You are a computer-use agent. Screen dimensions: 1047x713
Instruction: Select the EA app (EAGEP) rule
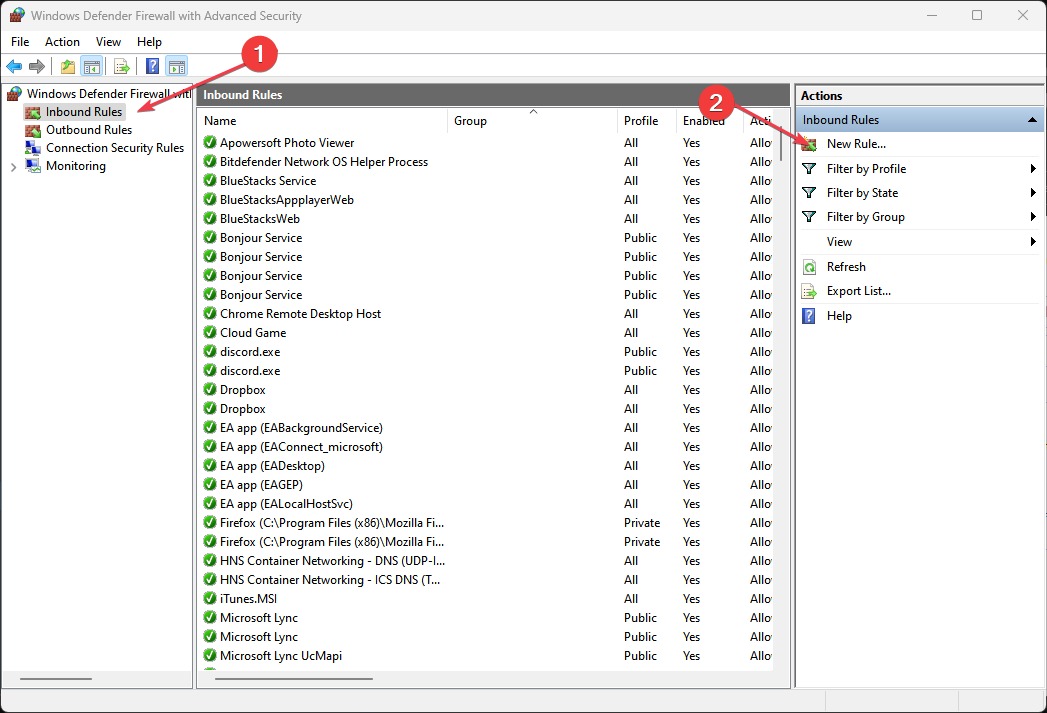tap(487, 485)
